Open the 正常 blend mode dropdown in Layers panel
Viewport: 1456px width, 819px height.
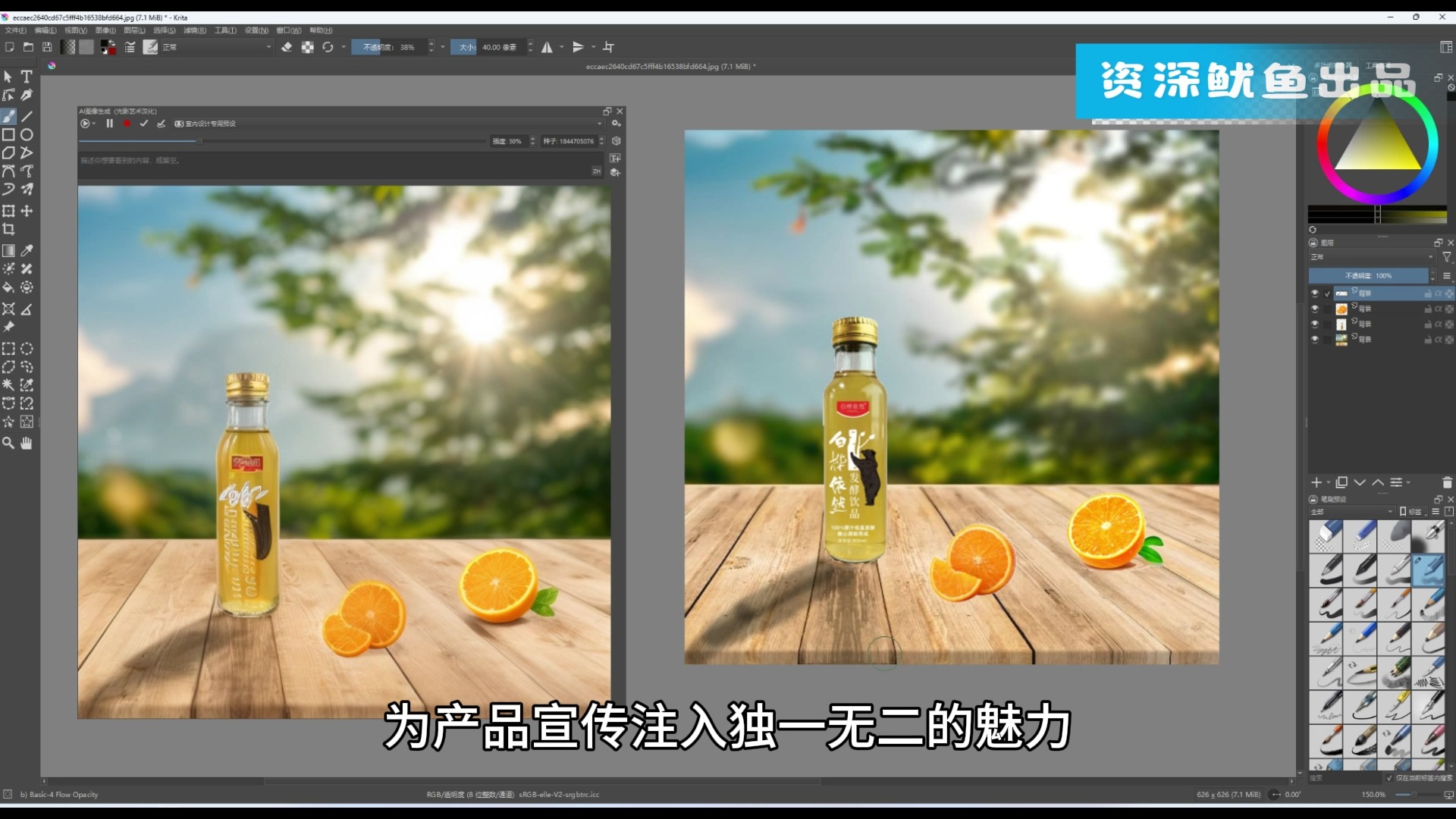point(1370,256)
